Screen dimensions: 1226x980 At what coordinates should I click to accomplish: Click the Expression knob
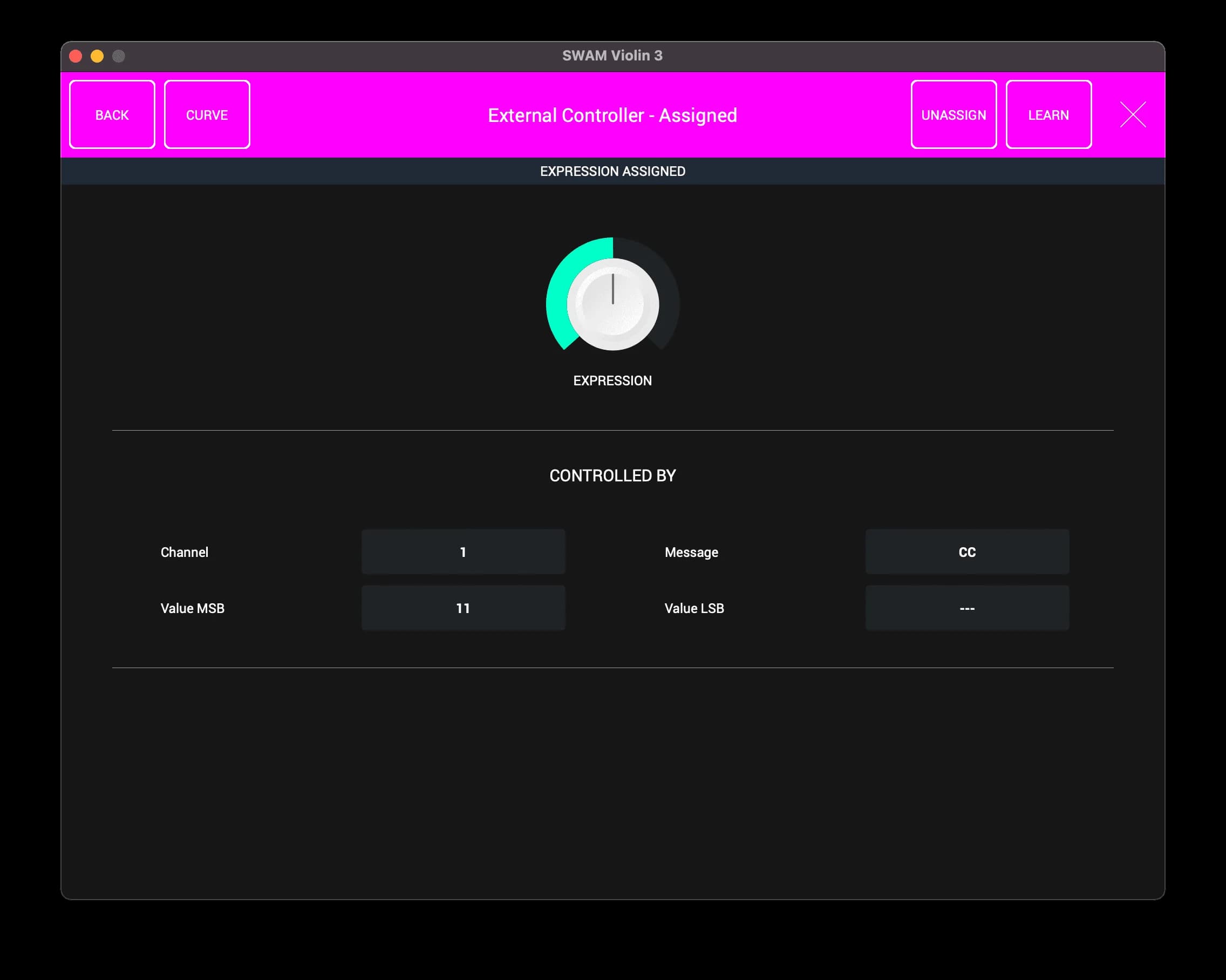[x=612, y=304]
